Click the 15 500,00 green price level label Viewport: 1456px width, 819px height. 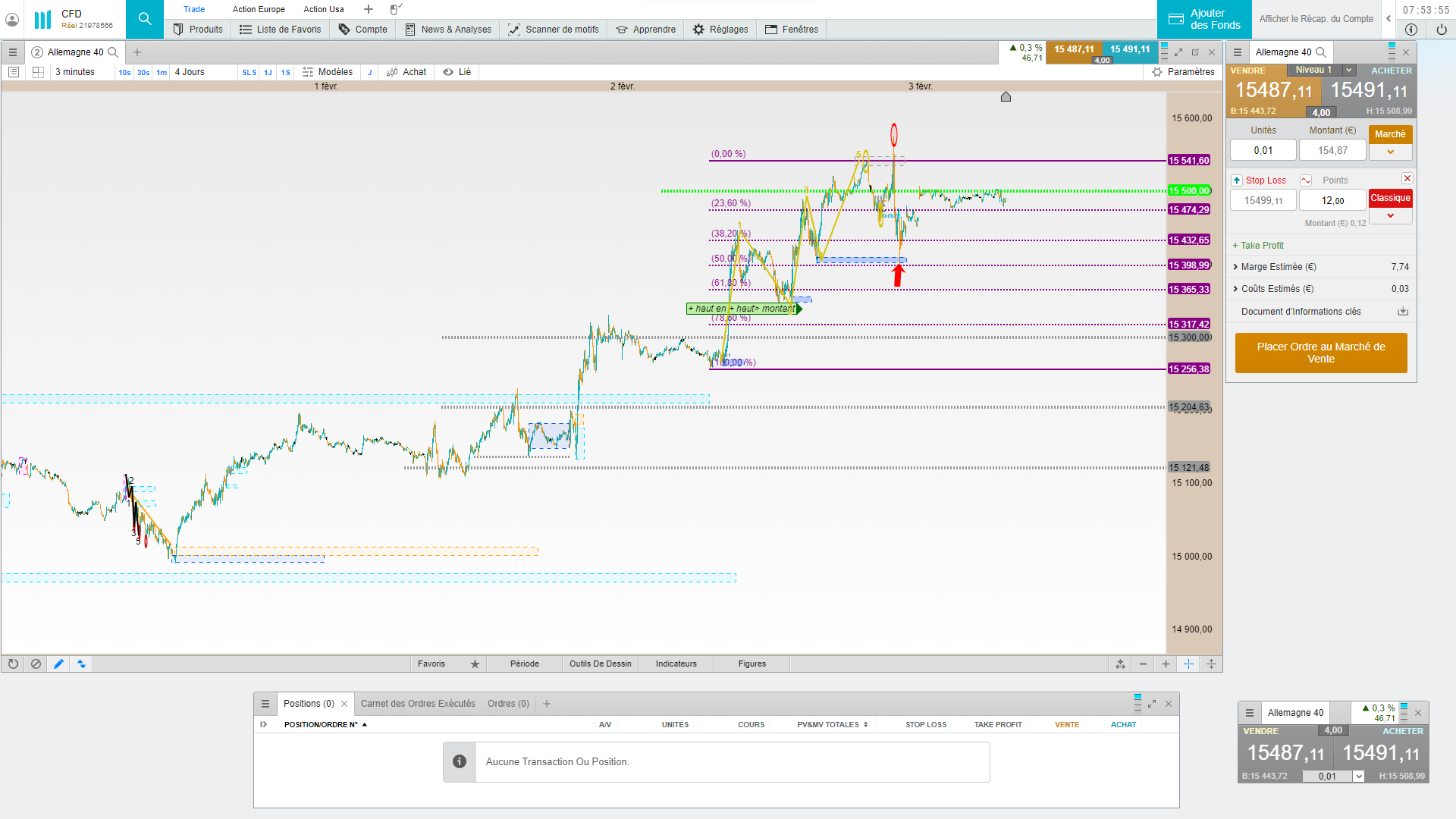pyautogui.click(x=1189, y=191)
